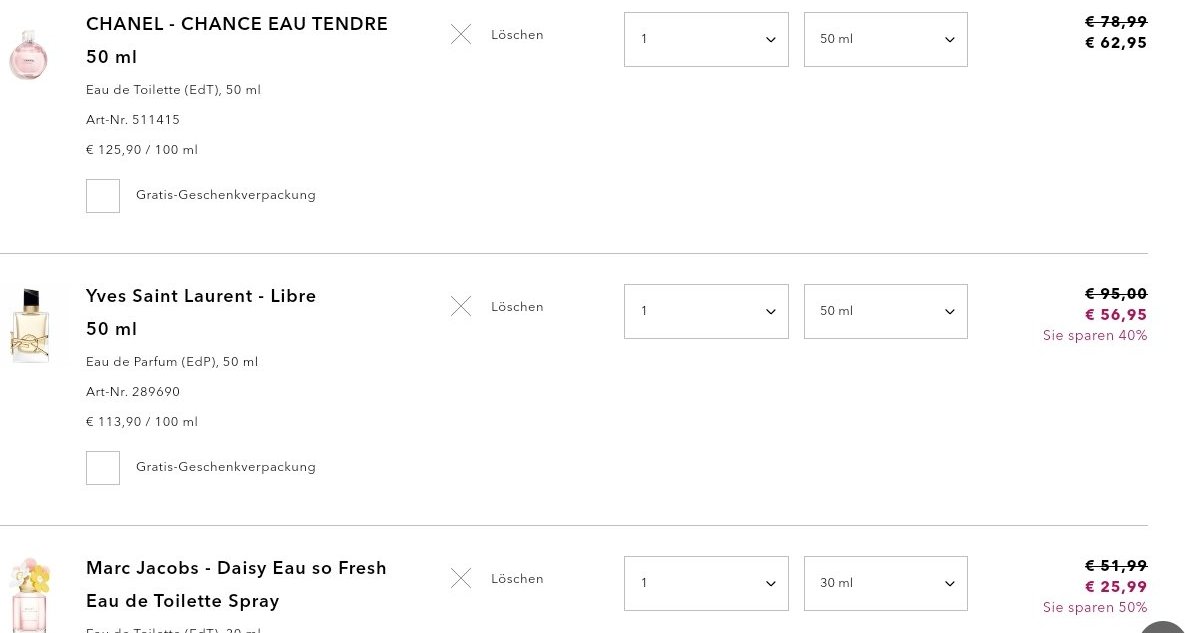Enable Gratis-Geschenkverpackung for Chanel item
This screenshot has width=1185, height=633.
pyautogui.click(x=103, y=196)
